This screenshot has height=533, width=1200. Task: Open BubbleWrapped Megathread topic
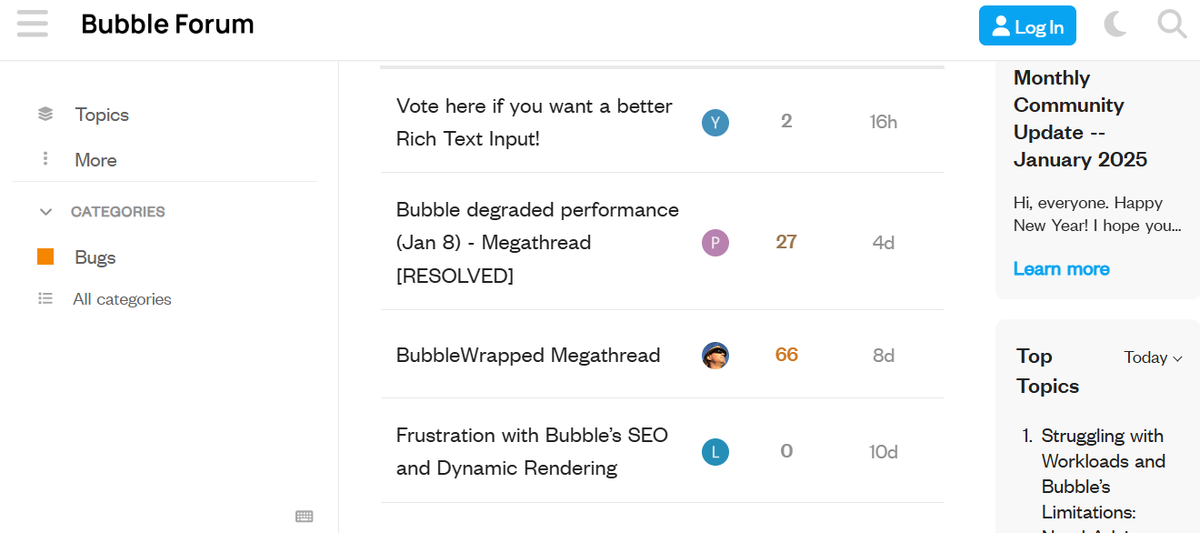coord(528,355)
